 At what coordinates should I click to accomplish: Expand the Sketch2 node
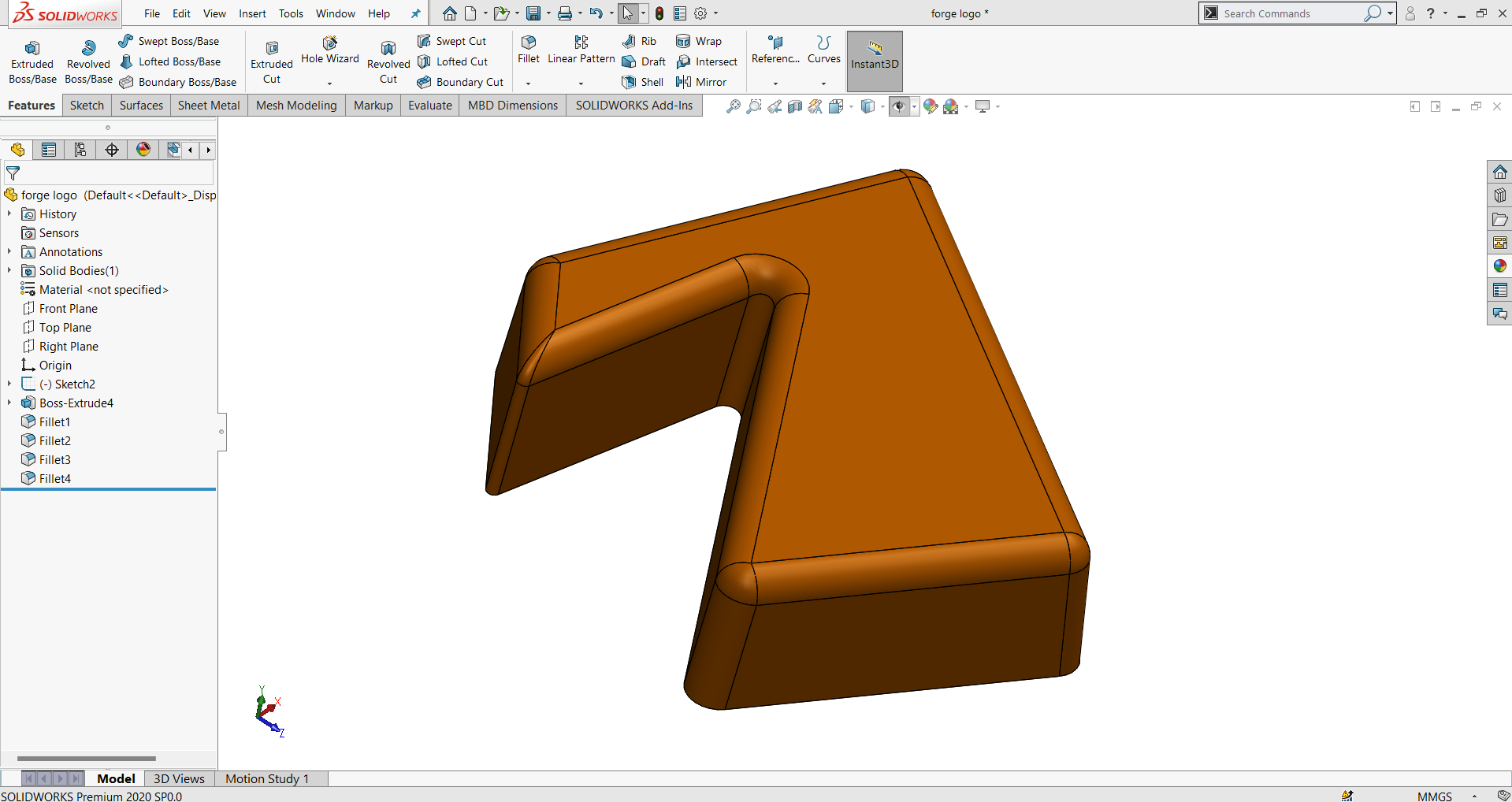pyautogui.click(x=9, y=384)
